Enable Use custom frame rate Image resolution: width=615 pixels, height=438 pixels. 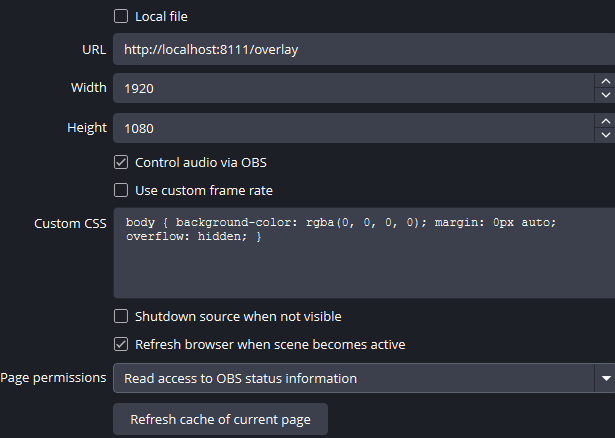121,190
